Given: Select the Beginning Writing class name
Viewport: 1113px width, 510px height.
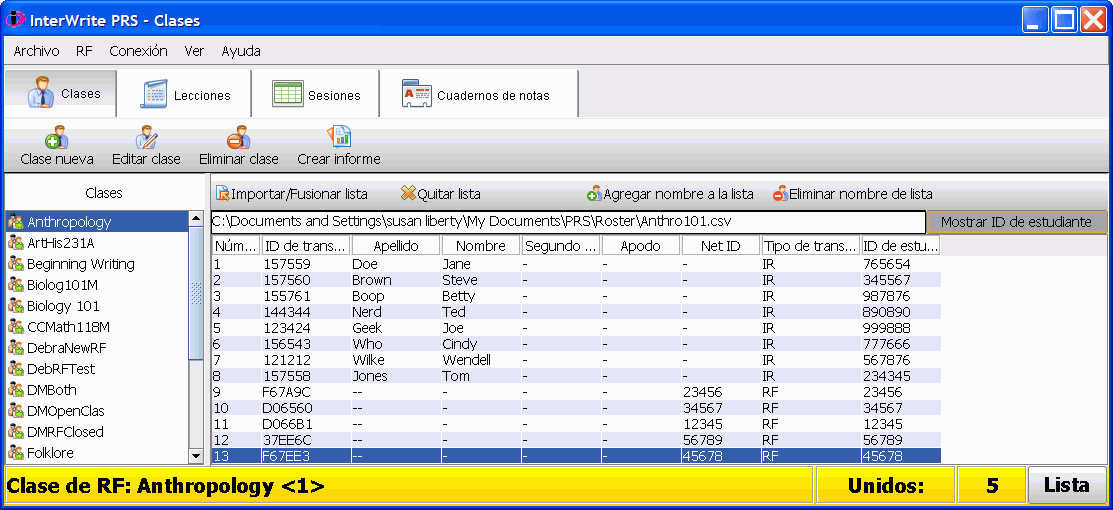Looking at the screenshot, I should (80, 264).
